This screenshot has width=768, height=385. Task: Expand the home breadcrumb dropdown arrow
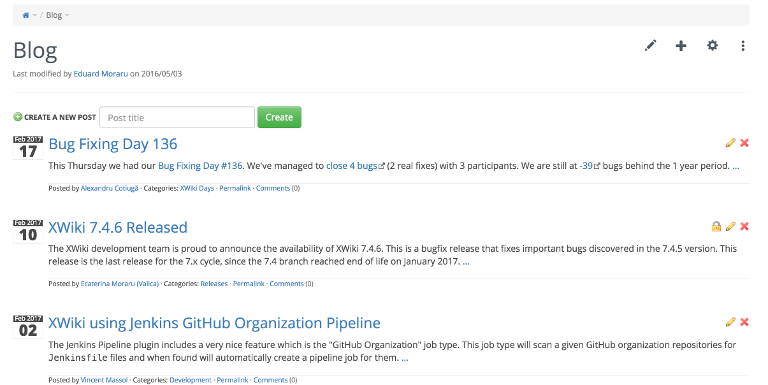[35, 16]
